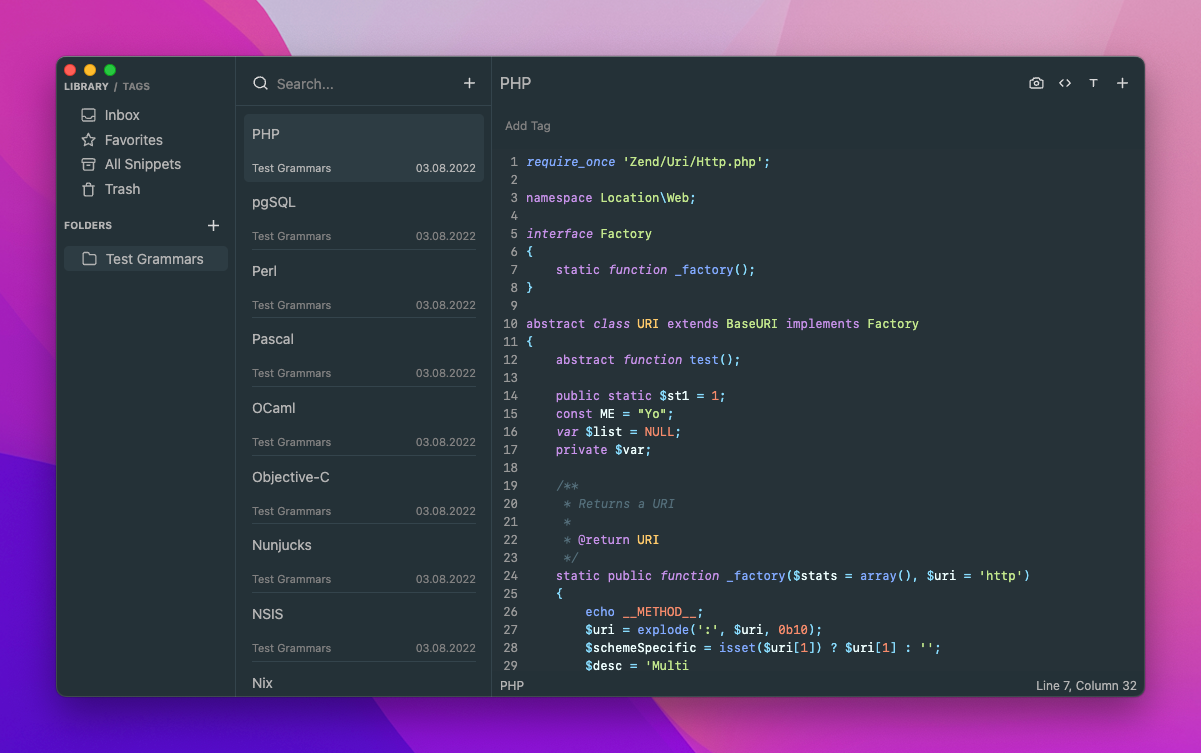Screen dimensions: 1201x753
Task: Click the PHP snippet title in the editor header
Action: coord(516,83)
